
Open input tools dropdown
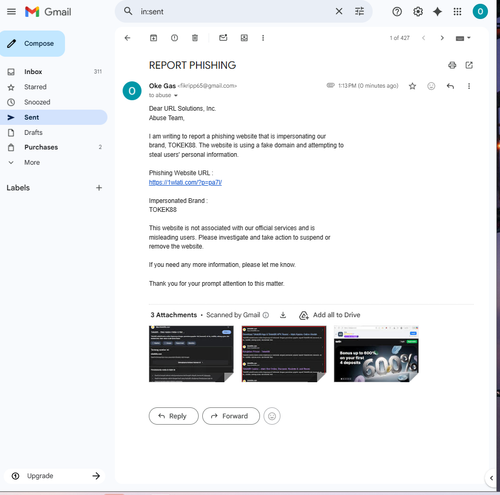(x=463, y=38)
